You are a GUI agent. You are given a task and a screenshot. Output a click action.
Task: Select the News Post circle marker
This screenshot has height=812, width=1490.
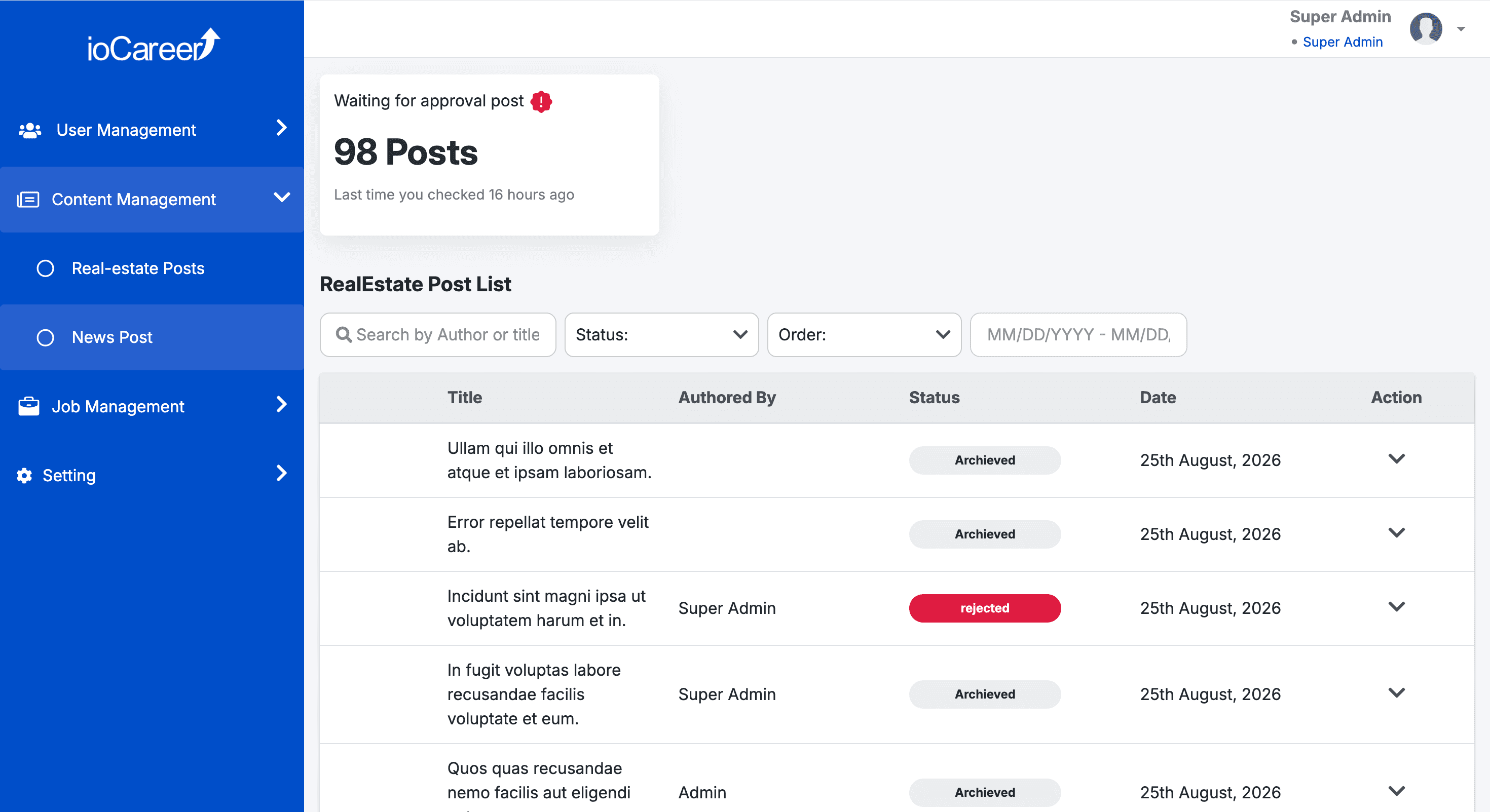pos(45,337)
